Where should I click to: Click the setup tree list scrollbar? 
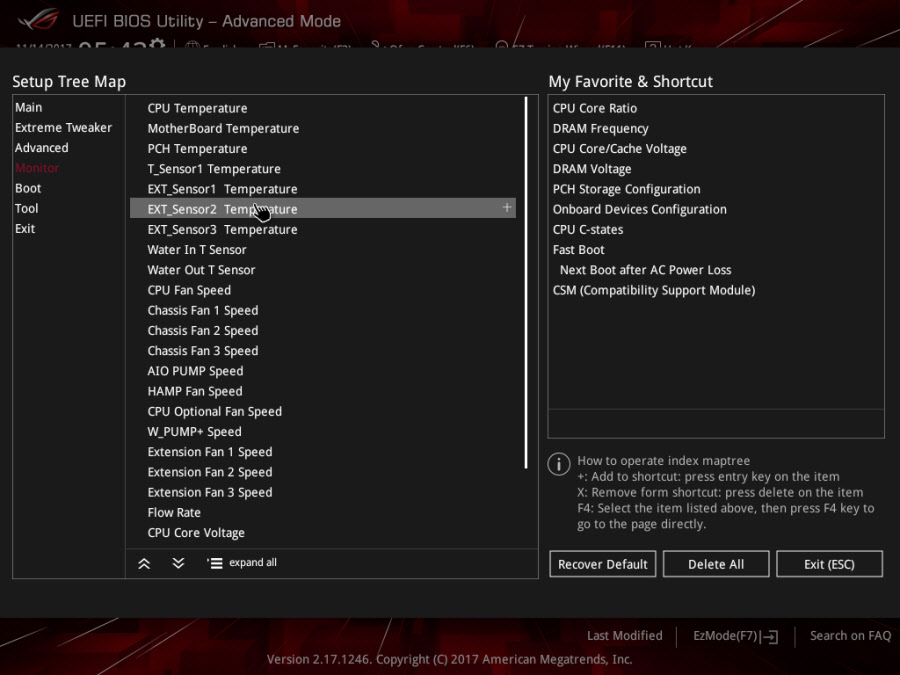(526, 282)
